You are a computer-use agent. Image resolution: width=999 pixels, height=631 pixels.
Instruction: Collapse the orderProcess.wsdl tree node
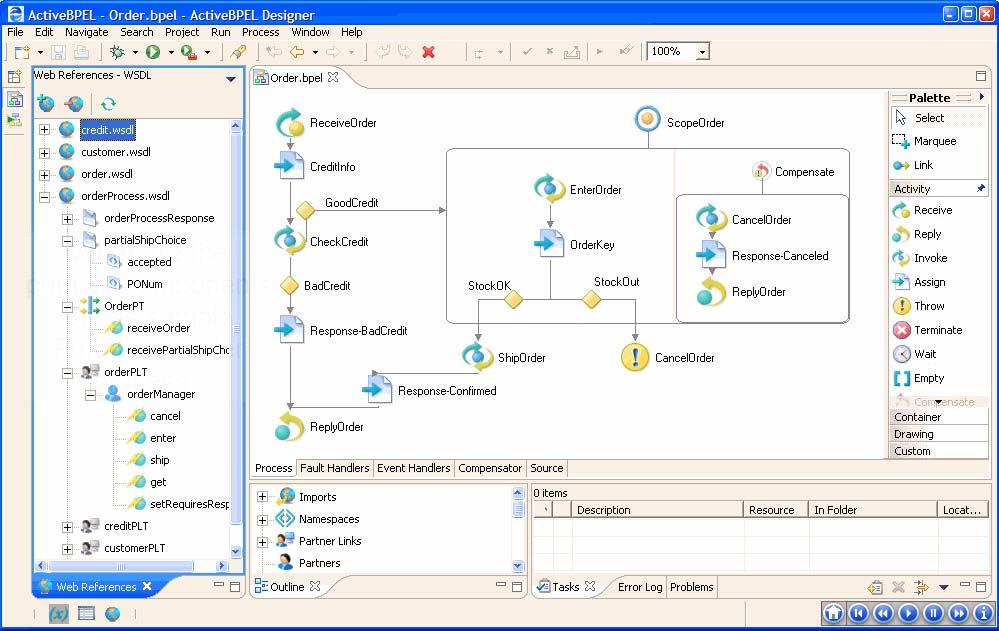click(44, 196)
